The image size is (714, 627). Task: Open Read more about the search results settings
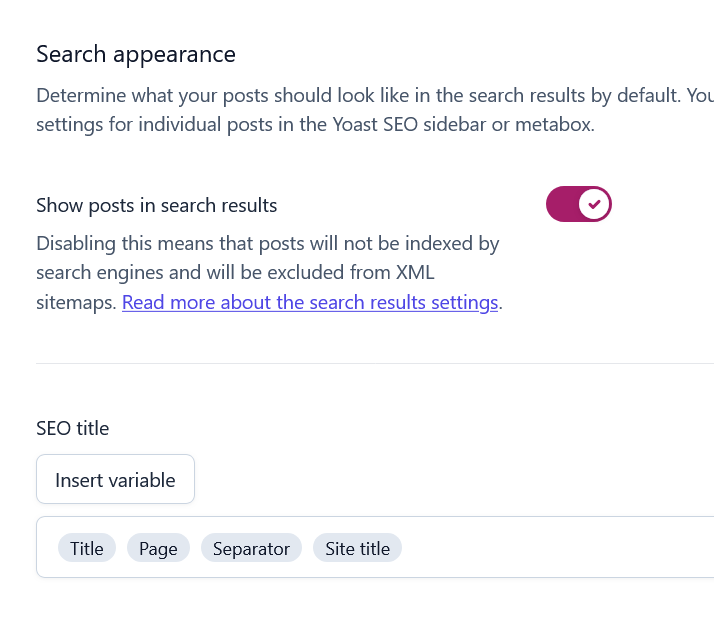[310, 302]
